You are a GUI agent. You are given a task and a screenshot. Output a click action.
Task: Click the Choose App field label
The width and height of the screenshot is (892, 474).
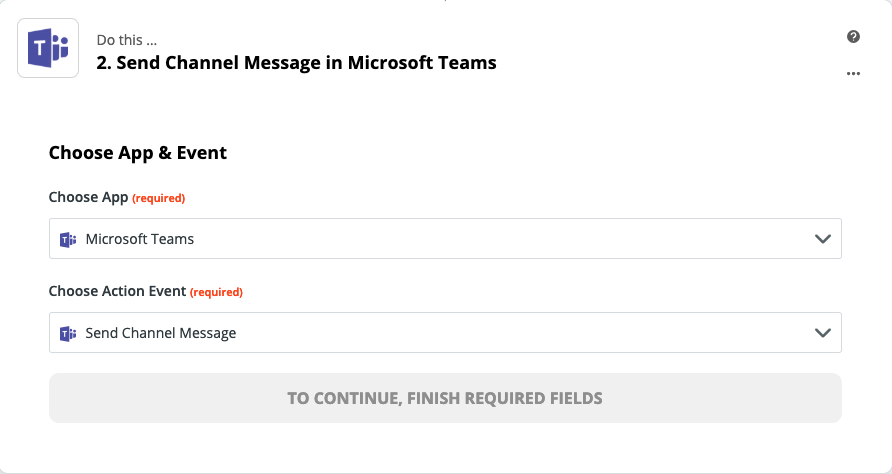88,197
